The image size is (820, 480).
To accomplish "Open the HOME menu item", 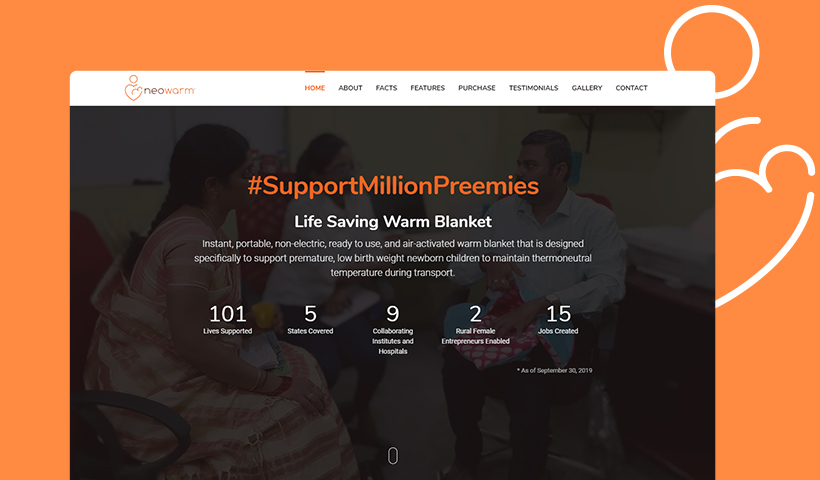I will point(315,88).
